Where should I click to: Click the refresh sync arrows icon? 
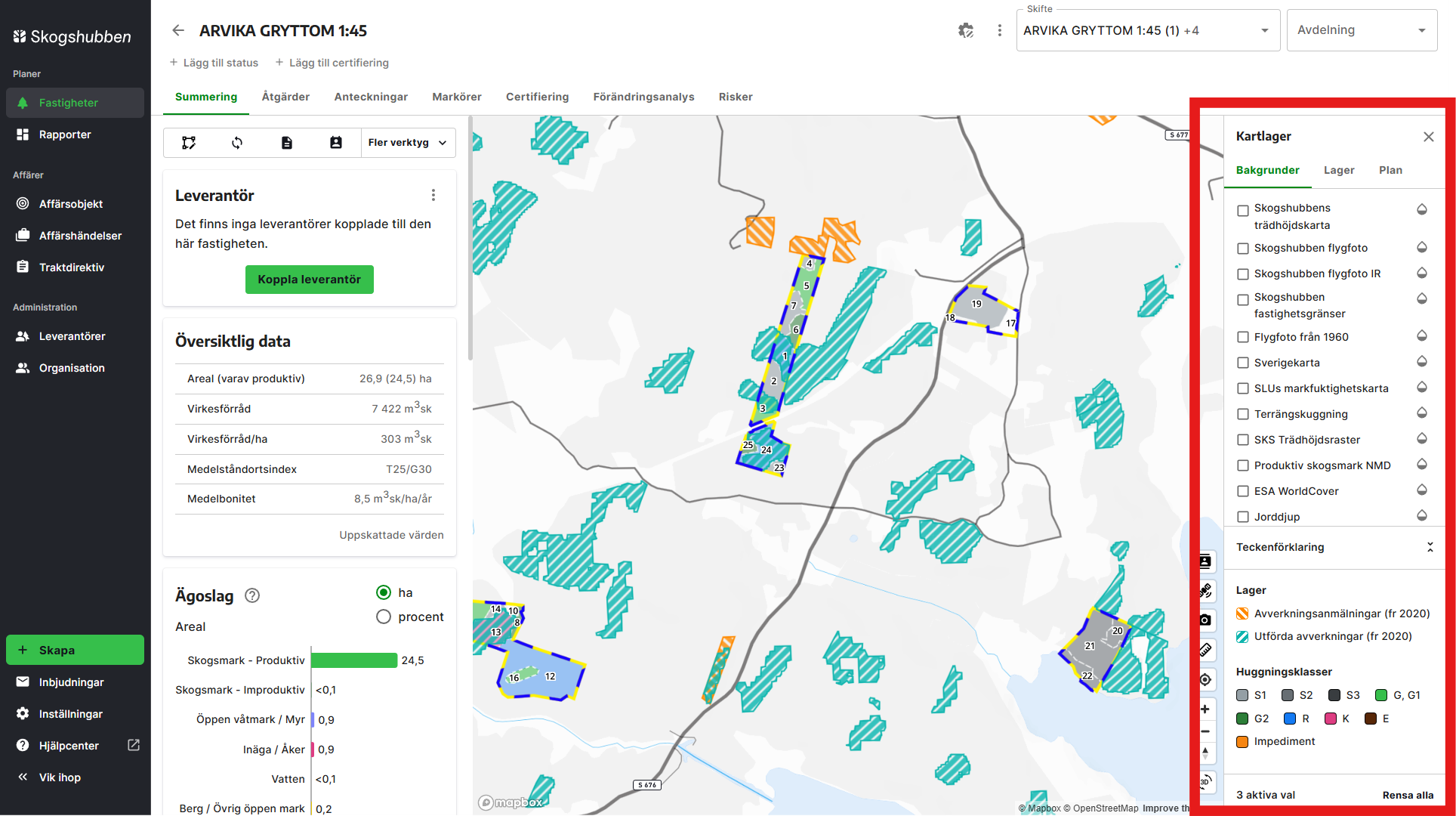click(237, 143)
